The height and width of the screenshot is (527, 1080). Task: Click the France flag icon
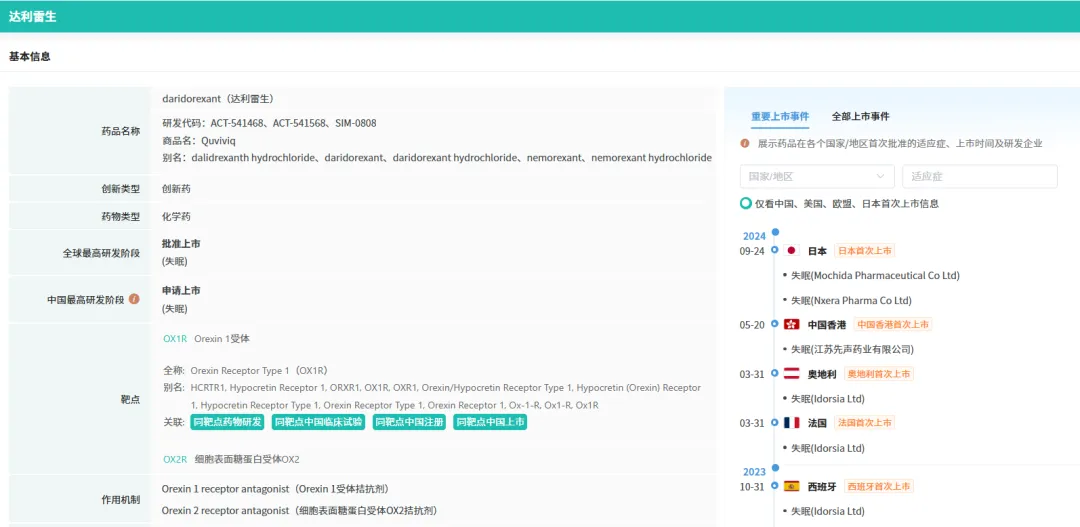(791, 423)
